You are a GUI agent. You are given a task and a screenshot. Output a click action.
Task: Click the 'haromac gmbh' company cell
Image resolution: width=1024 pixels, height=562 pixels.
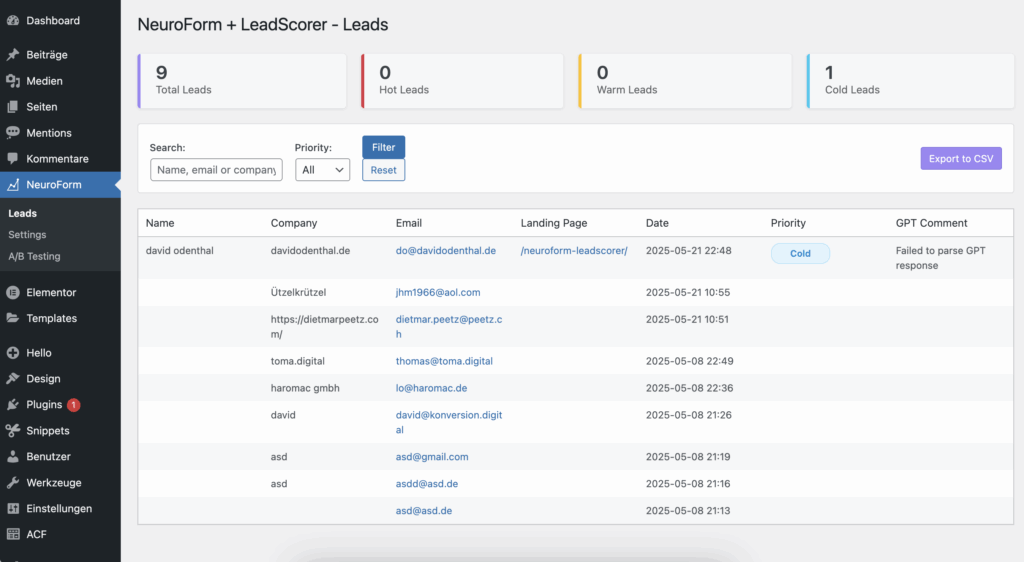pyautogui.click(x=305, y=388)
